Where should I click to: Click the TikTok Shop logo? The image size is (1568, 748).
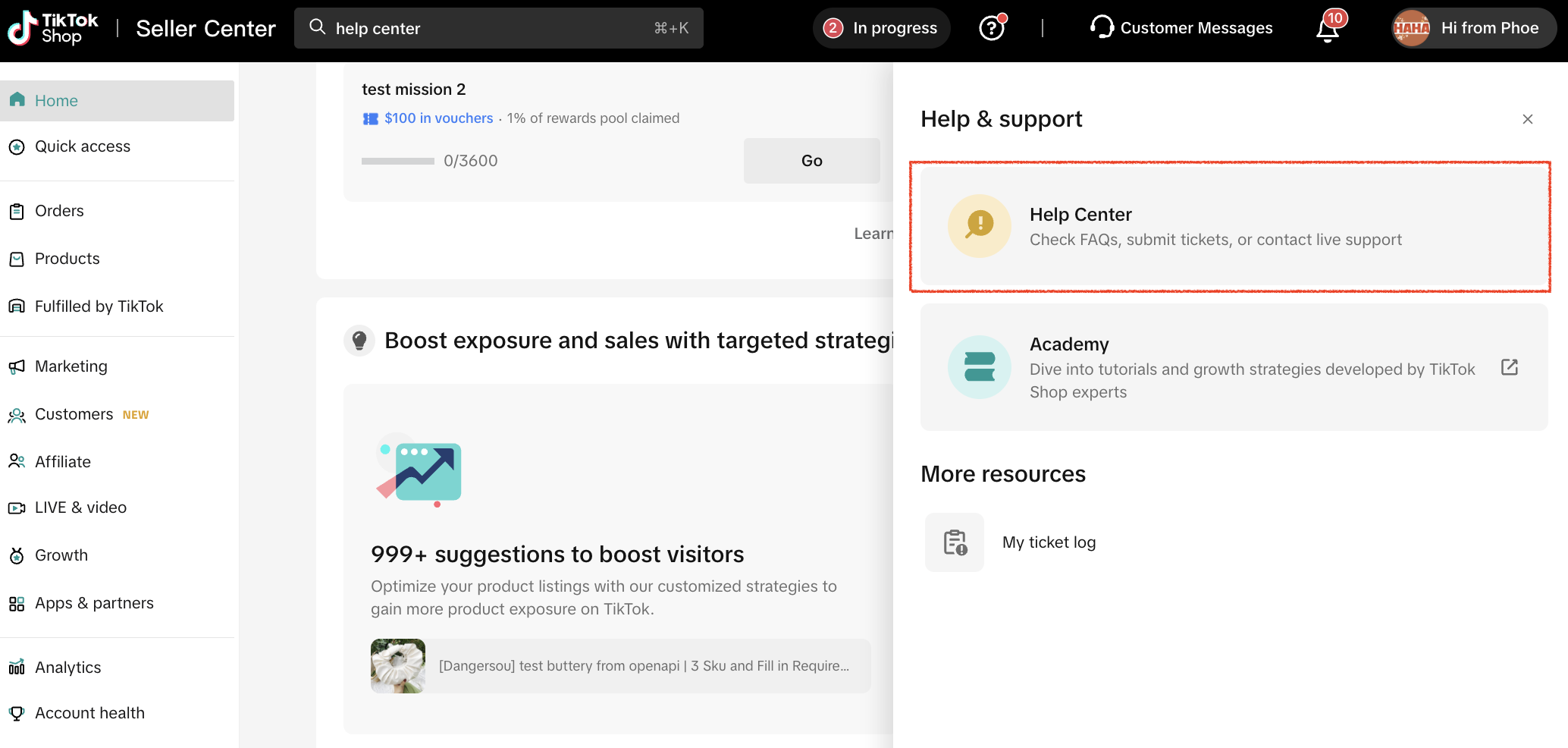point(53,29)
